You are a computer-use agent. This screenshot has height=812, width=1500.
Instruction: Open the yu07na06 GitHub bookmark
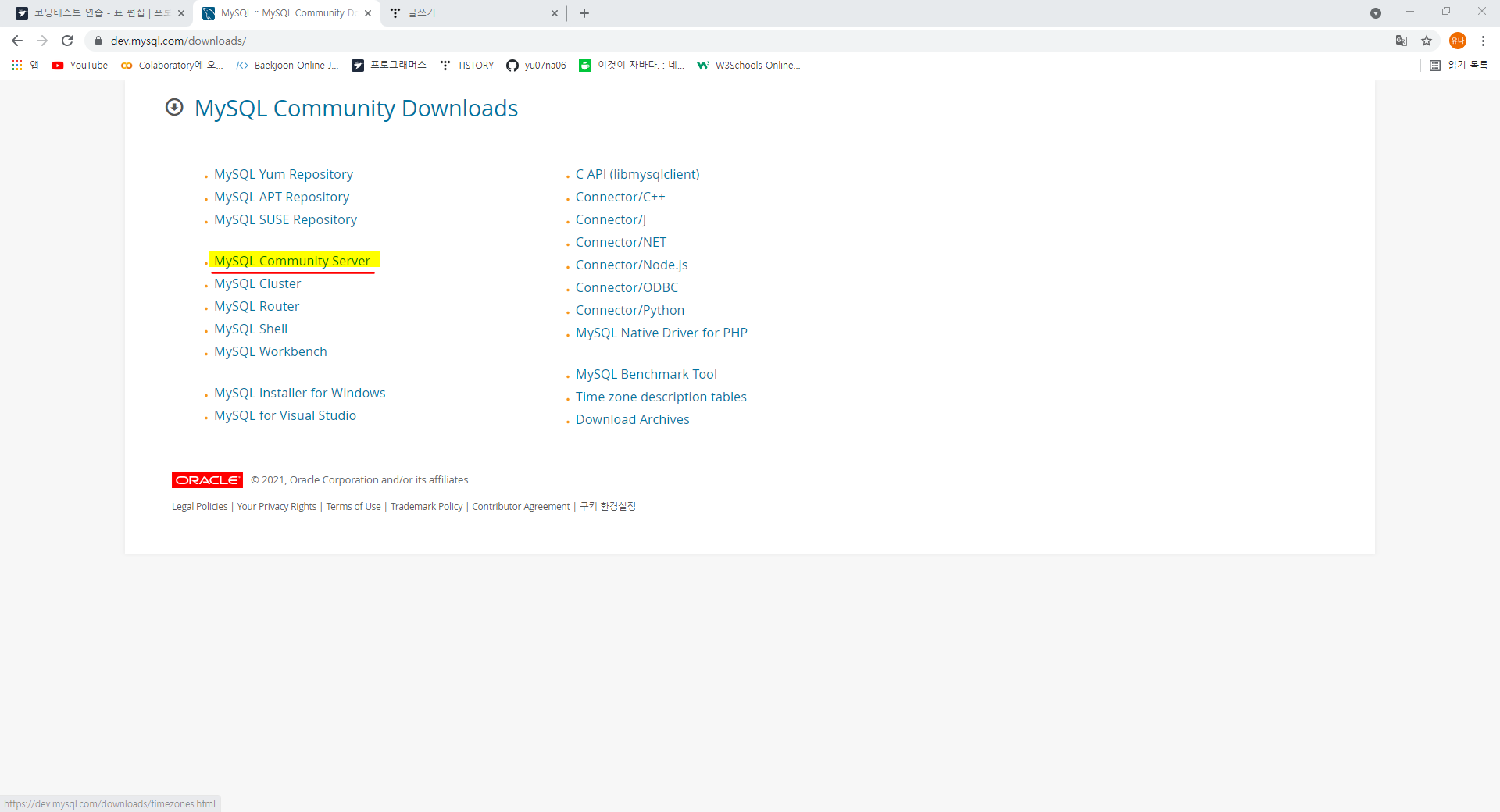click(x=536, y=66)
